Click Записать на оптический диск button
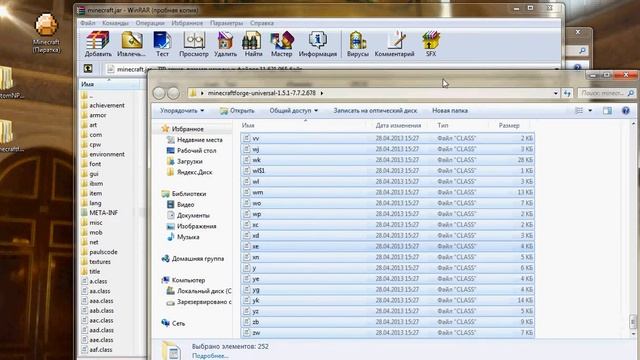 coord(375,111)
